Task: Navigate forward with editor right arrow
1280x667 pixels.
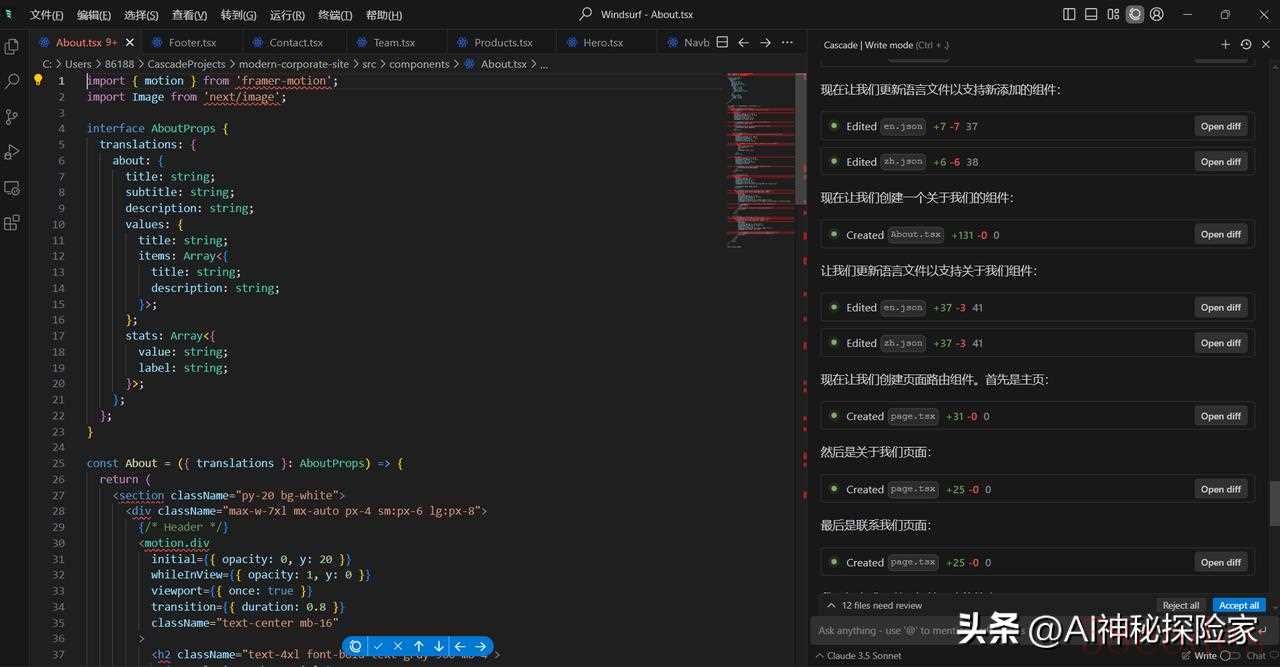Action: tap(765, 43)
